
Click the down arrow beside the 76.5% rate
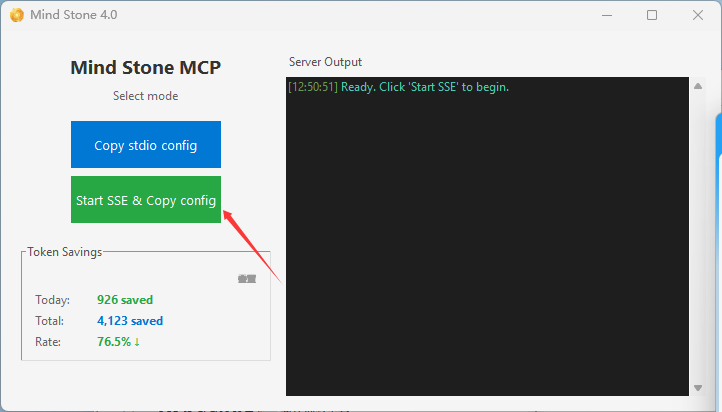(137, 342)
